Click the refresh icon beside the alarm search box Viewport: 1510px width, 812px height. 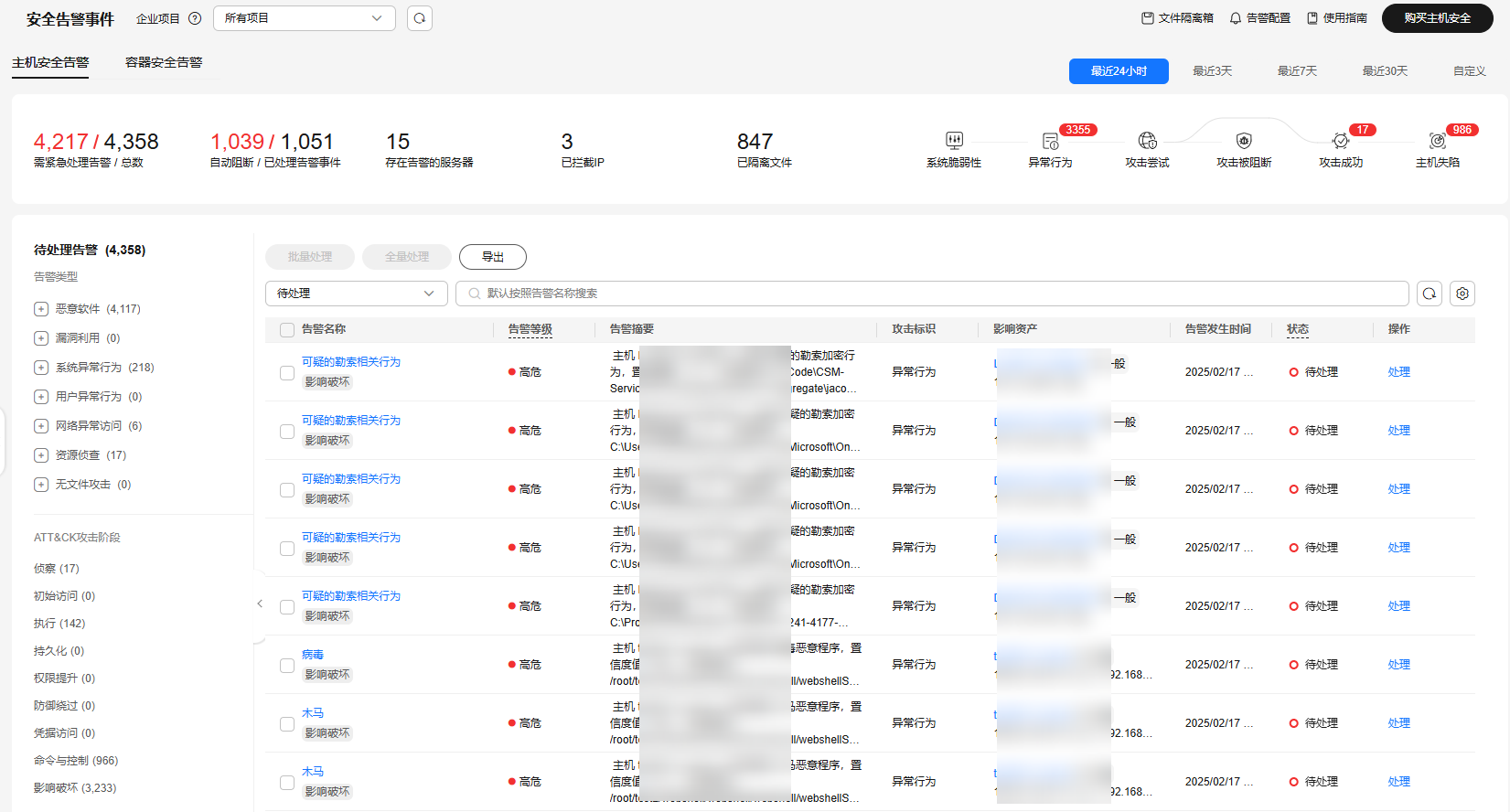[1430, 294]
